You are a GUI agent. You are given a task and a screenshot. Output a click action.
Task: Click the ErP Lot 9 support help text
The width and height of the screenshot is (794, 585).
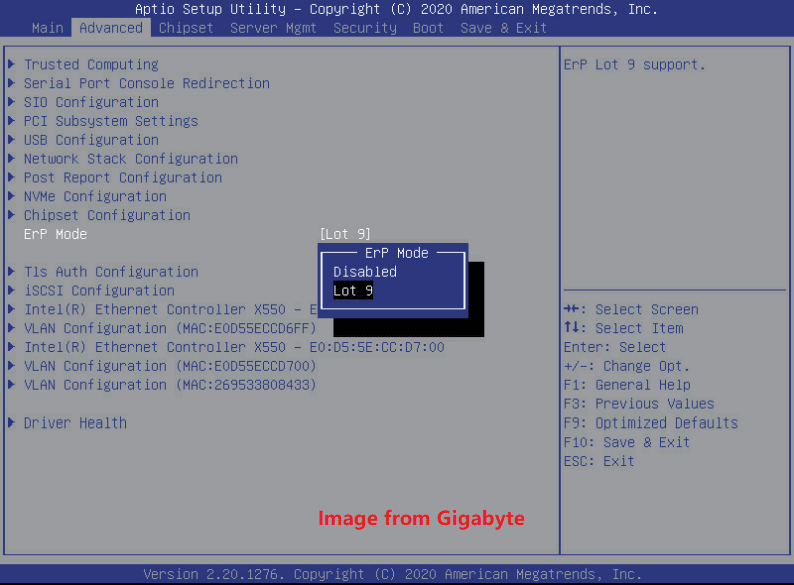point(634,65)
